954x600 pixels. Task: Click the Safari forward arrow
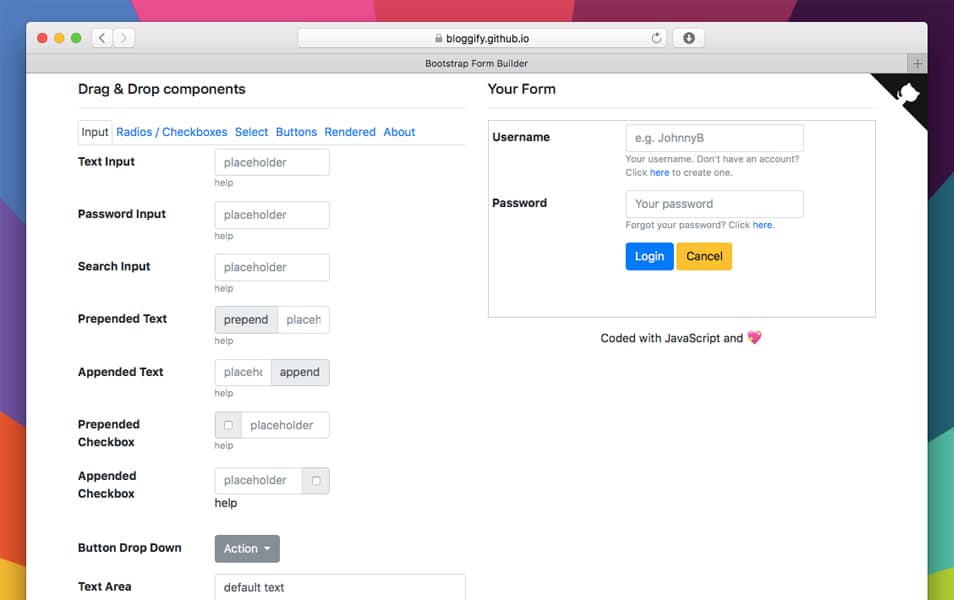tap(123, 38)
